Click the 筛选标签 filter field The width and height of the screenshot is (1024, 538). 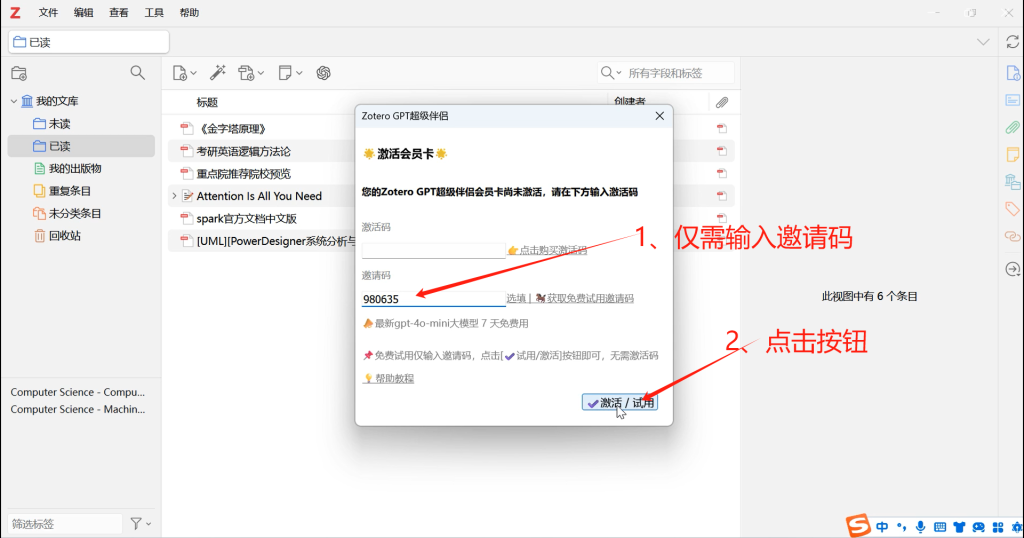pyautogui.click(x=65, y=524)
